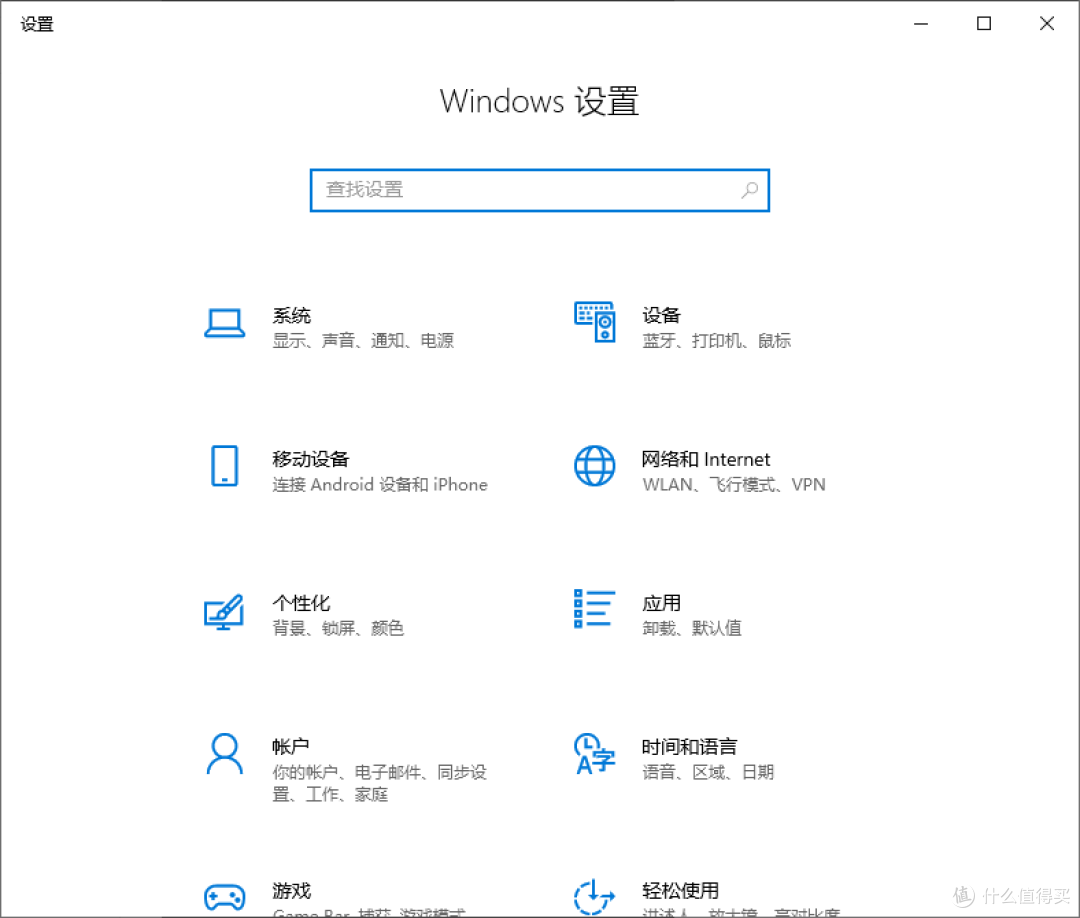Click the globe icon for 网络和 Internet
1080x918 pixels.
pos(594,466)
